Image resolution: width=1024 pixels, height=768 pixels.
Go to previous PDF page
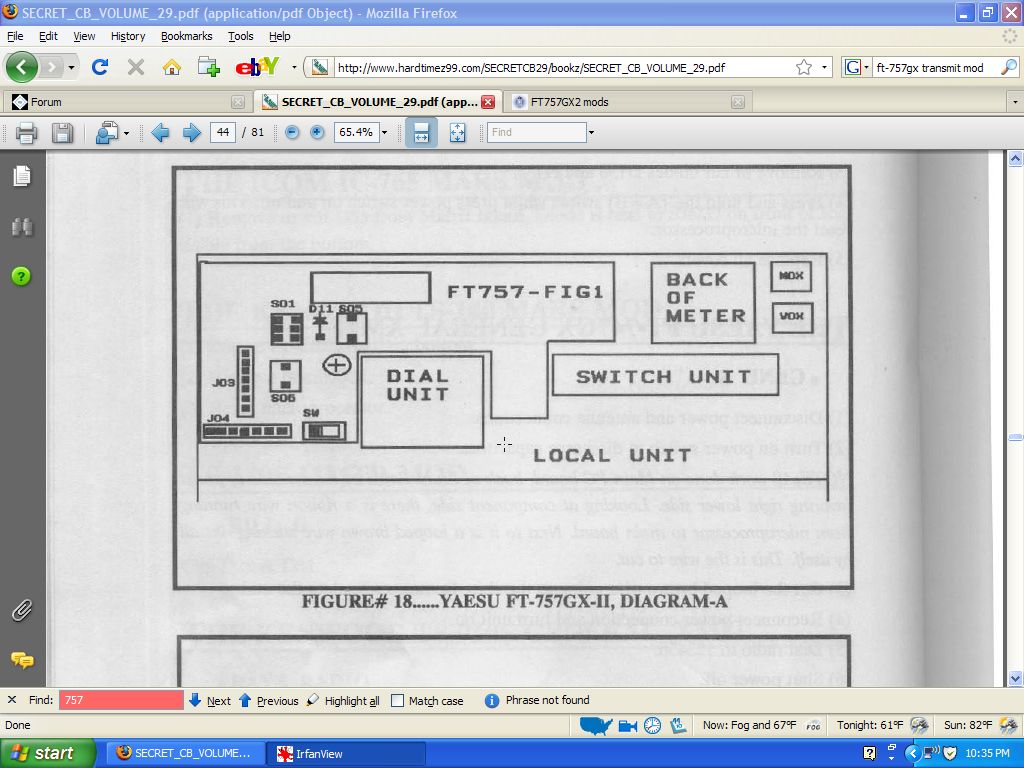(160, 133)
